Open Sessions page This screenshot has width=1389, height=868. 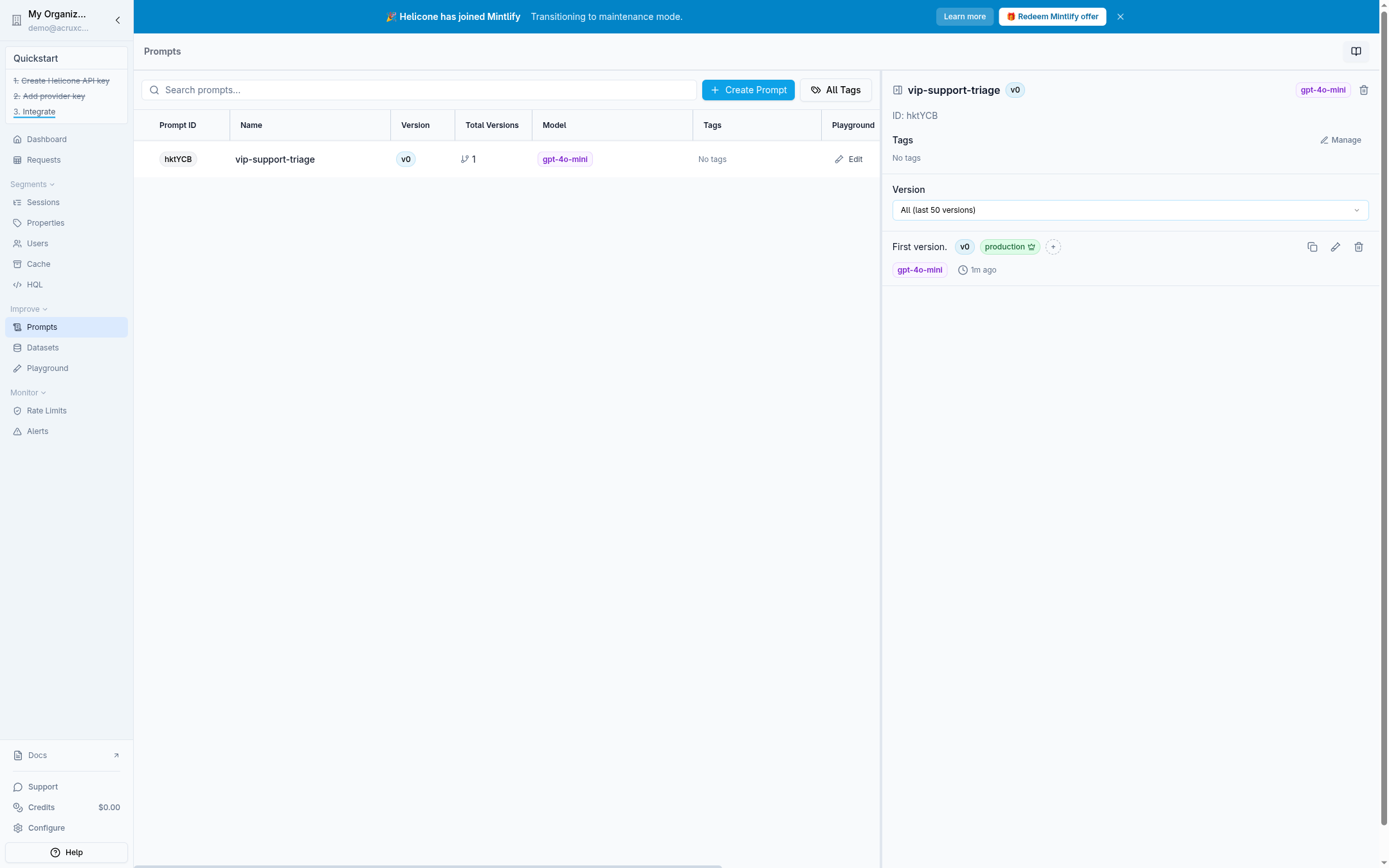[66, 203]
